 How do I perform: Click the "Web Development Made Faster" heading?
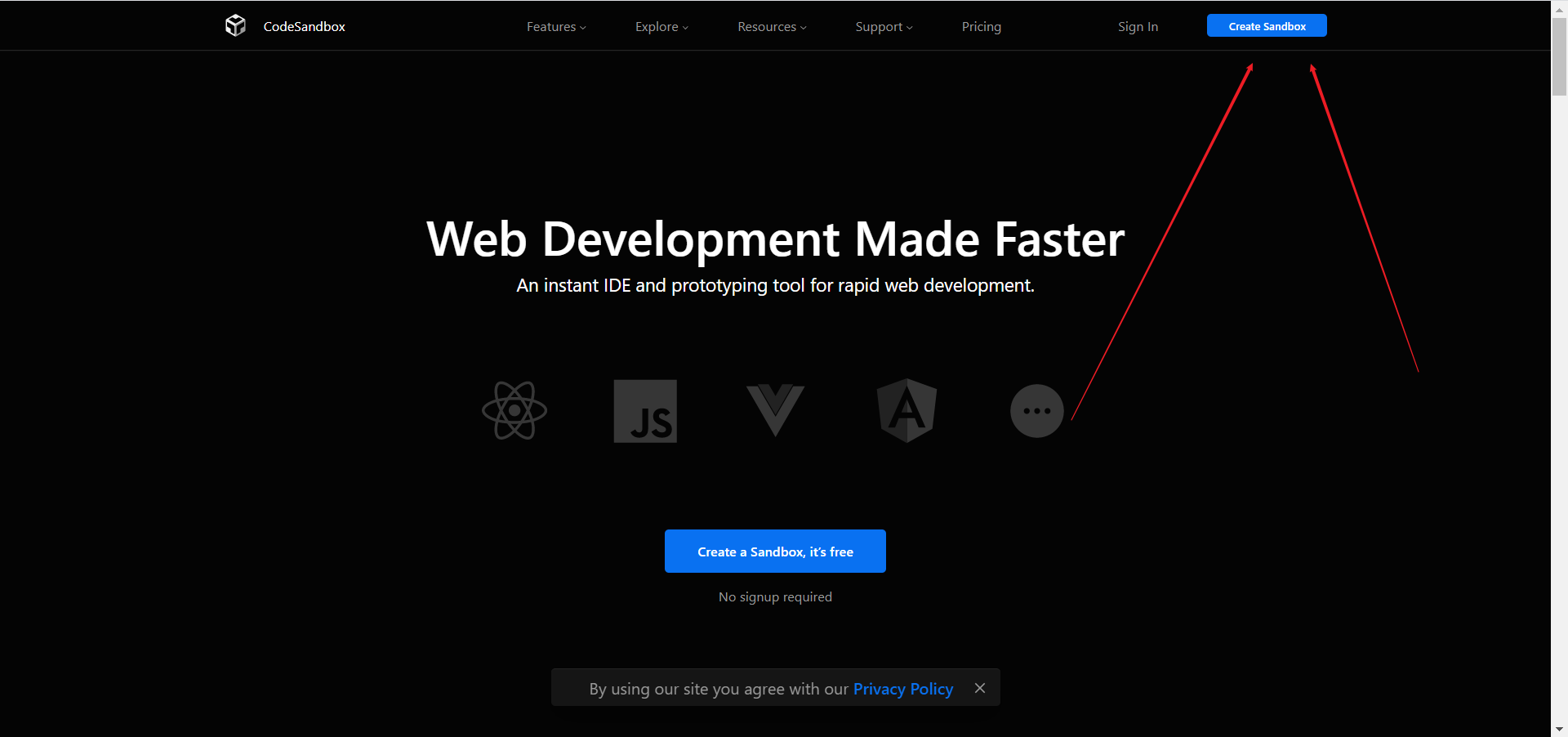click(x=775, y=239)
